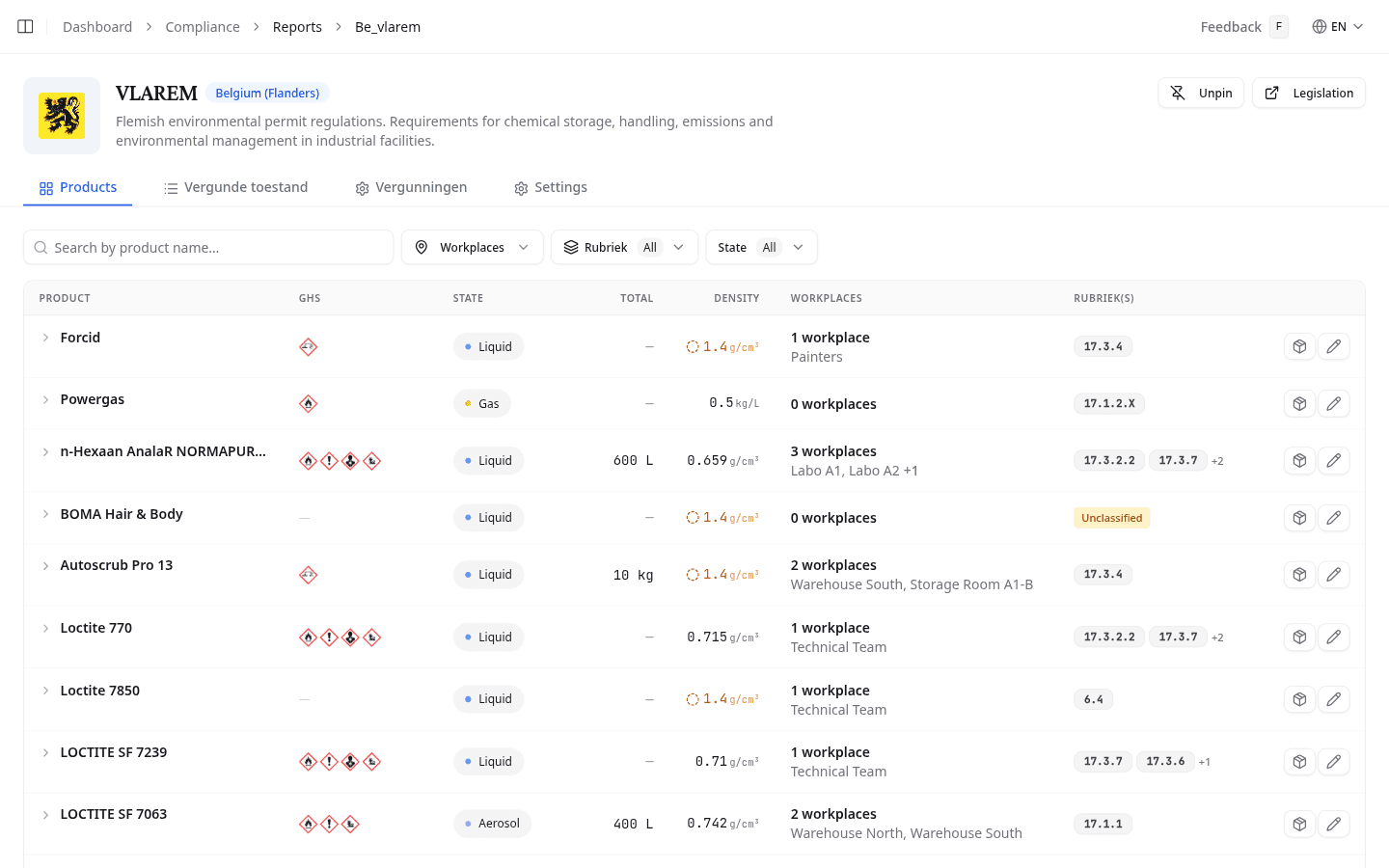
Task: Click the Unpin button
Action: coord(1201,93)
